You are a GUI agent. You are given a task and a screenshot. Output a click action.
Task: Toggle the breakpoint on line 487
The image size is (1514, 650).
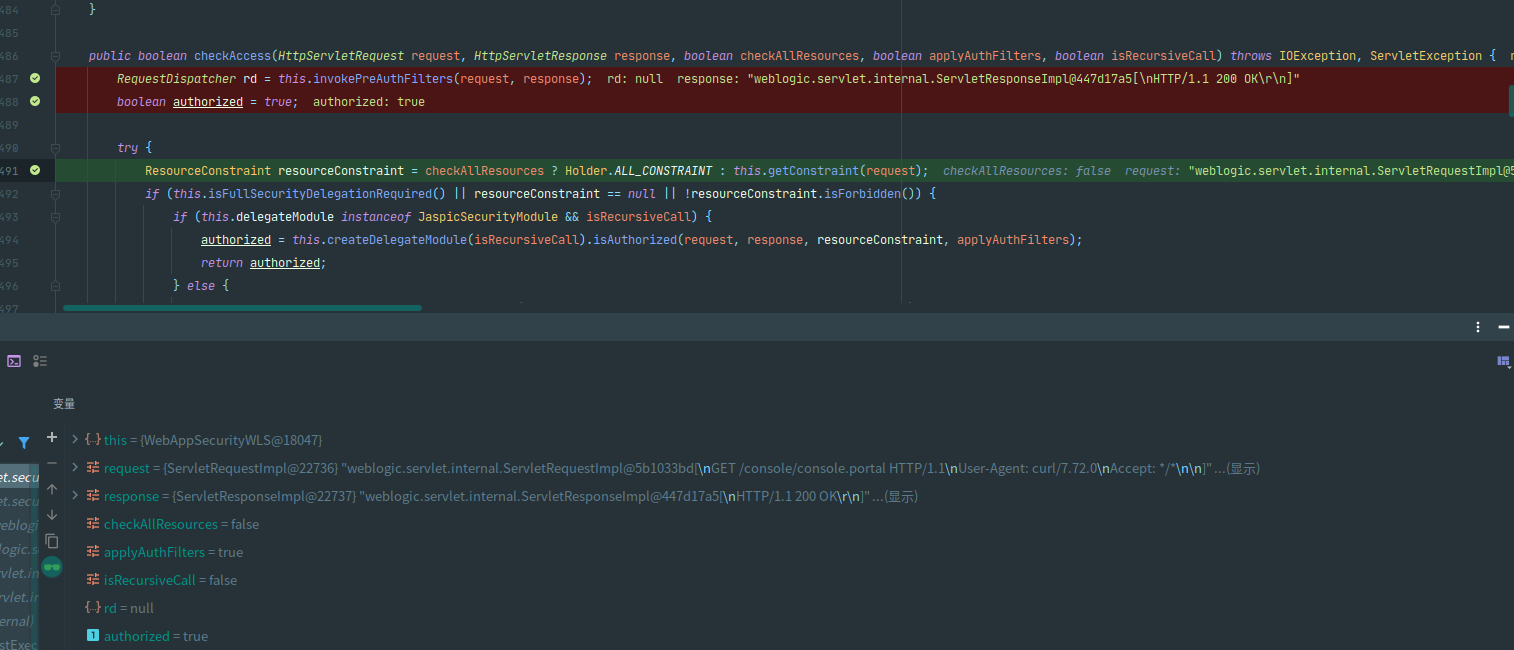35,78
